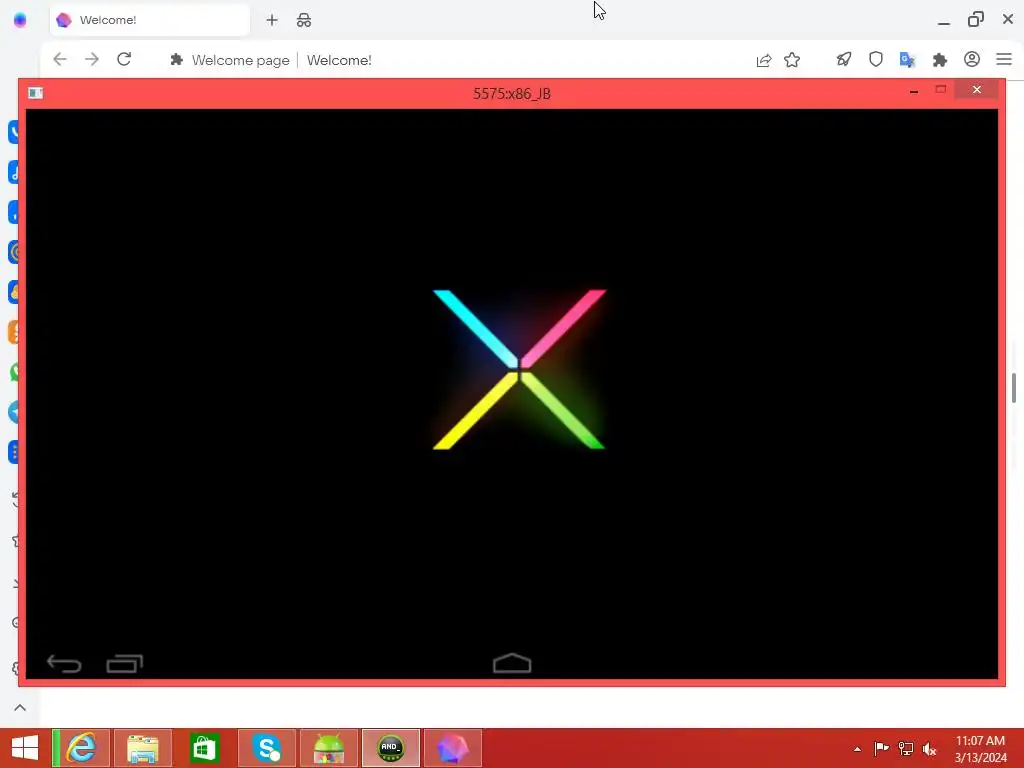Open a new browser tab
Image resolution: width=1024 pixels, height=768 pixels.
pyautogui.click(x=272, y=20)
